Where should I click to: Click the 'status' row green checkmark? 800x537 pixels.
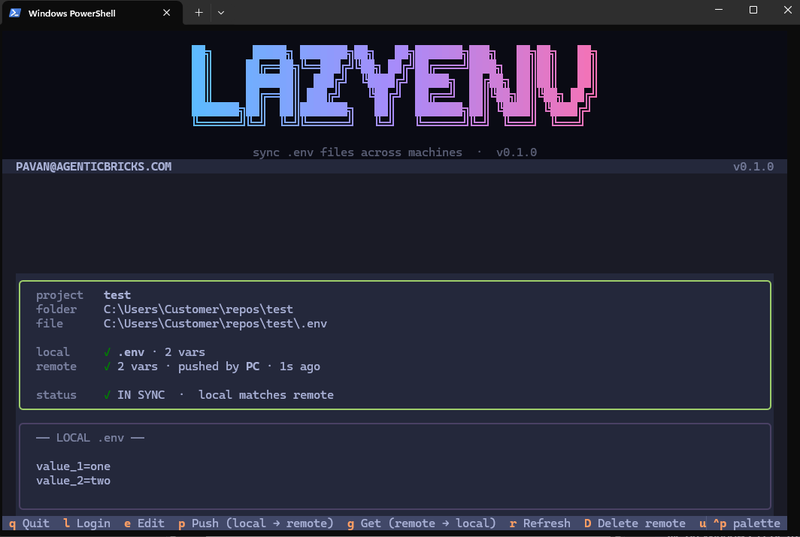point(107,395)
